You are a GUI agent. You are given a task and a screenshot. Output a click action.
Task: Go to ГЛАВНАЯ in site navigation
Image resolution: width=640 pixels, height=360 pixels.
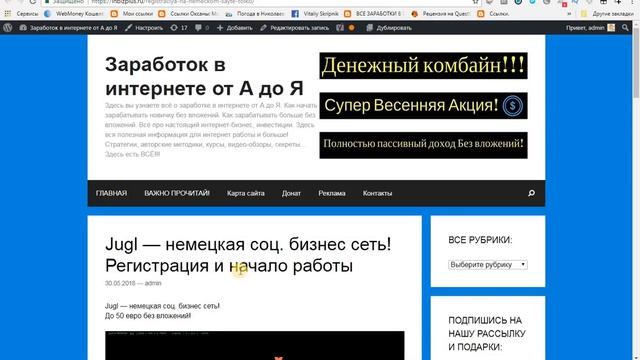click(111, 193)
